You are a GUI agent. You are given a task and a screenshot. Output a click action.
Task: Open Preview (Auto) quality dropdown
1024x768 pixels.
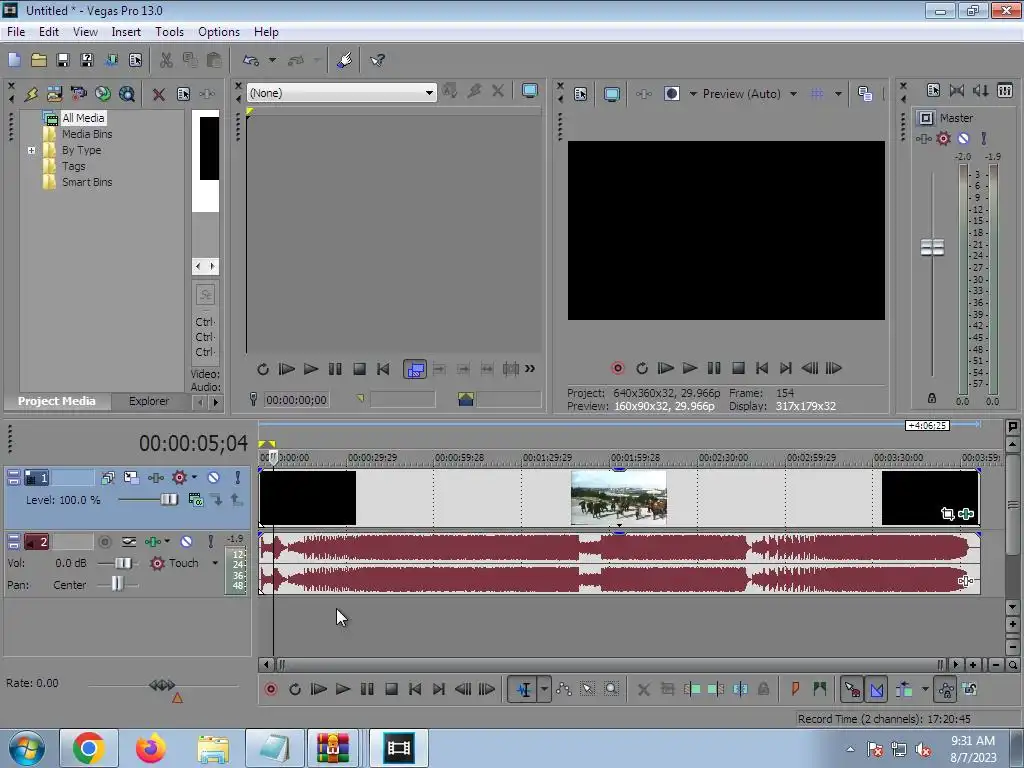click(793, 94)
